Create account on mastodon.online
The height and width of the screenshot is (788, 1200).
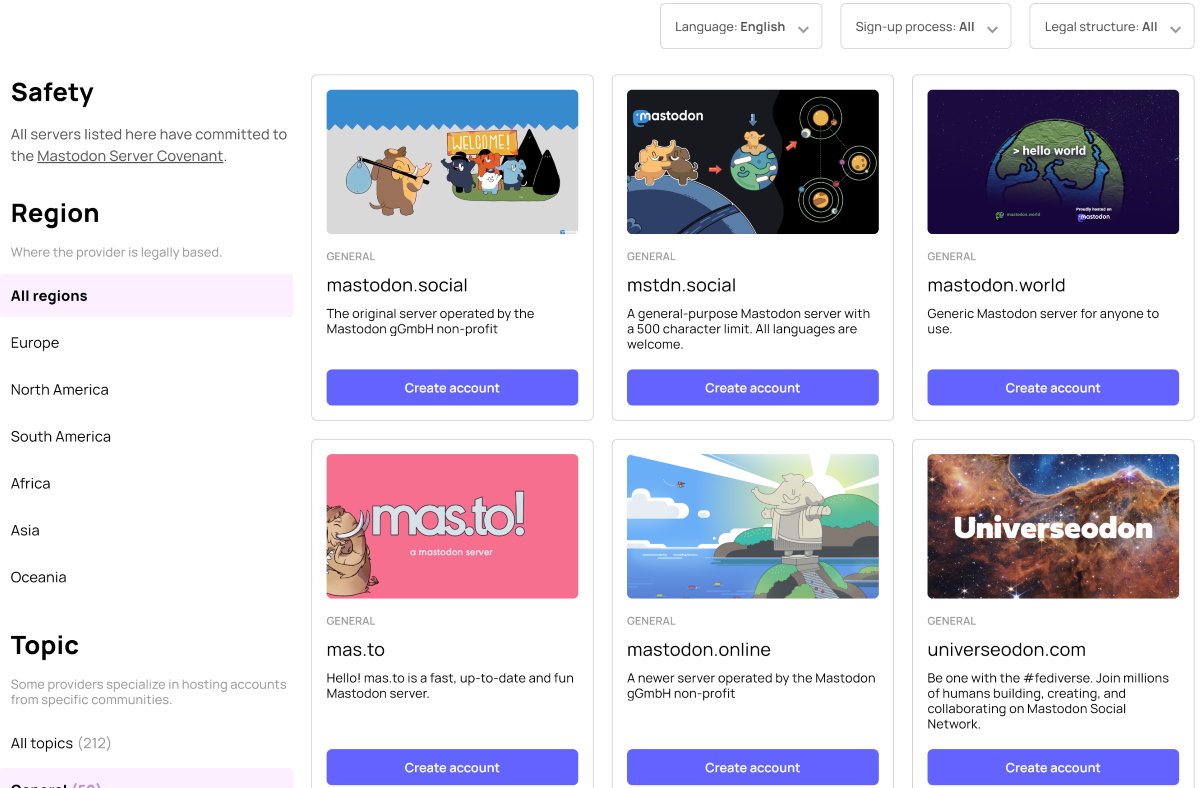[x=753, y=767]
